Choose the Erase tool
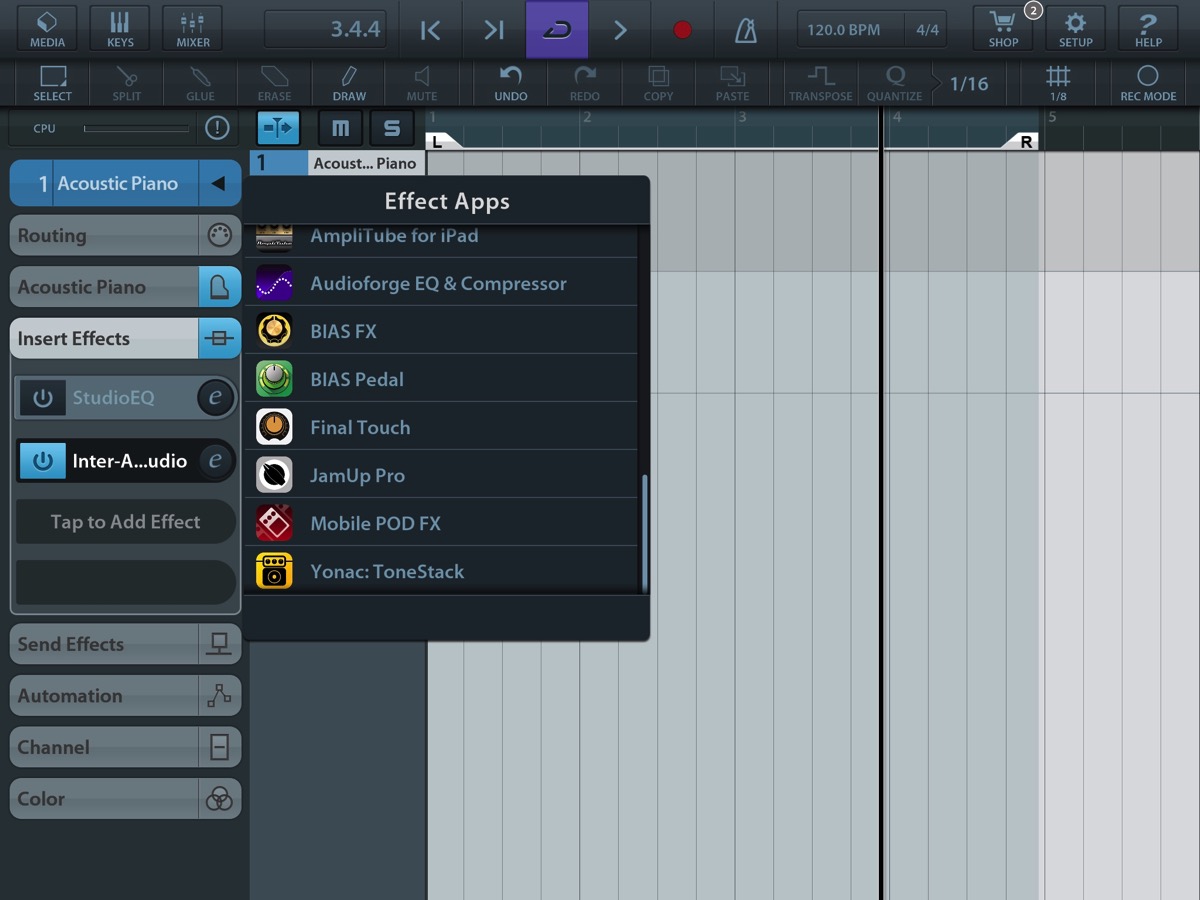This screenshot has height=900, width=1200. [x=274, y=83]
